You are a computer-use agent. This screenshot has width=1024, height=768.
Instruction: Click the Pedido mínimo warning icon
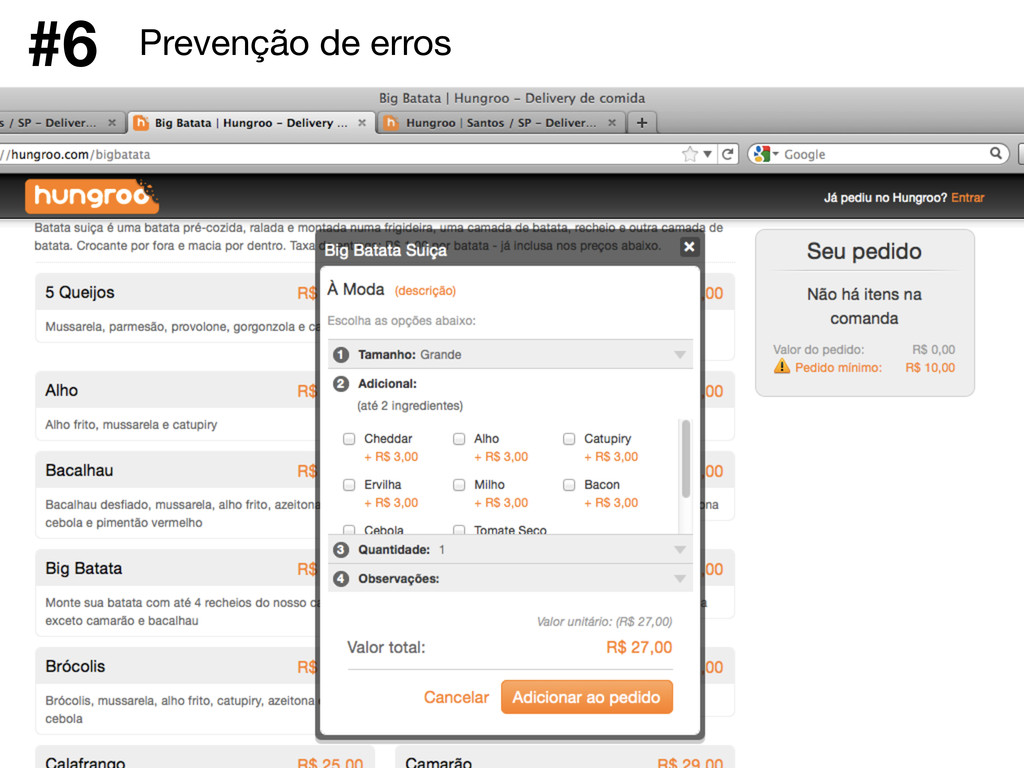782,366
